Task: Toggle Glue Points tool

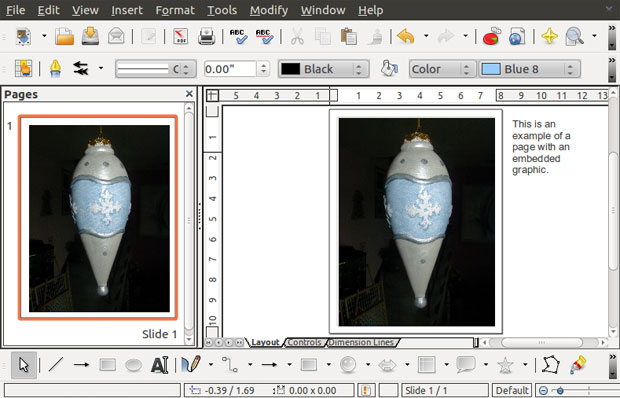Action: tap(578, 364)
